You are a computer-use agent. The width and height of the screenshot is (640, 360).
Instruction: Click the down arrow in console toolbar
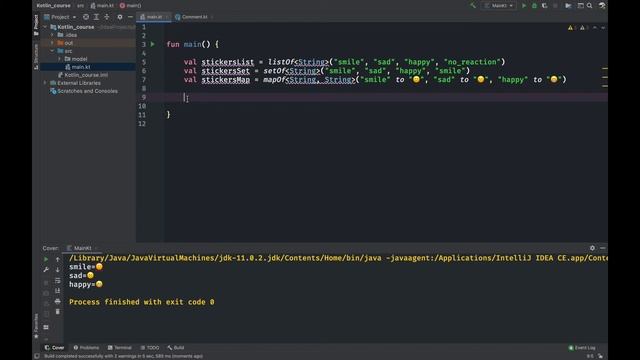[x=58, y=270]
